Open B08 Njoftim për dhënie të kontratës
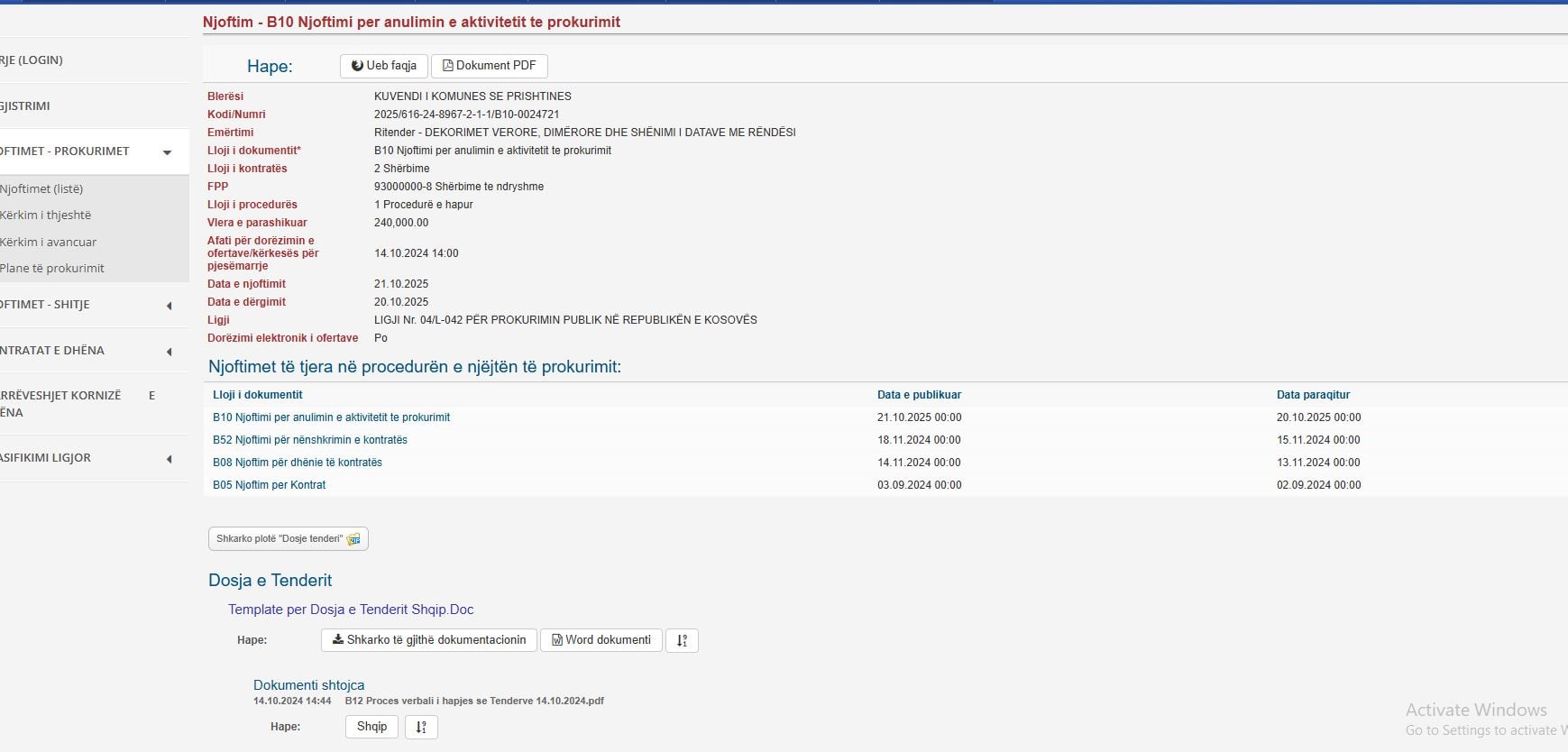 click(298, 463)
